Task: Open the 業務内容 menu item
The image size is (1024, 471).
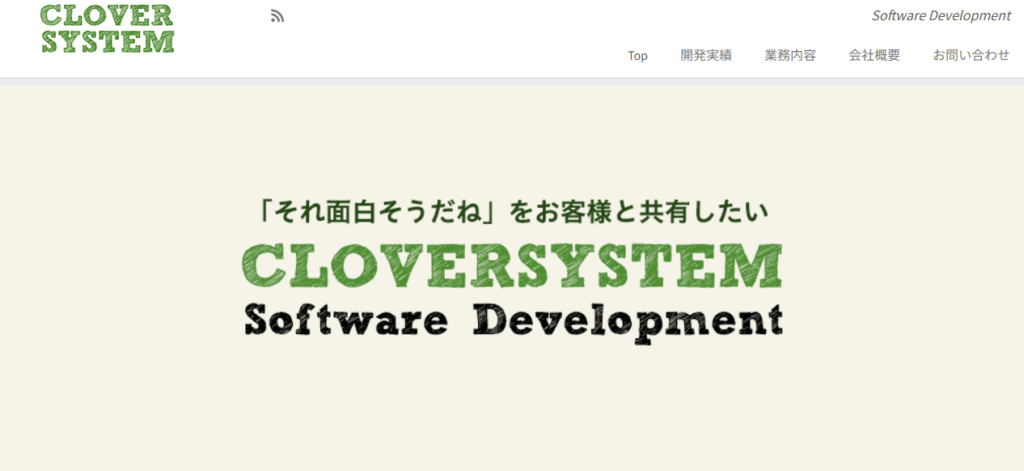Action: (790, 56)
